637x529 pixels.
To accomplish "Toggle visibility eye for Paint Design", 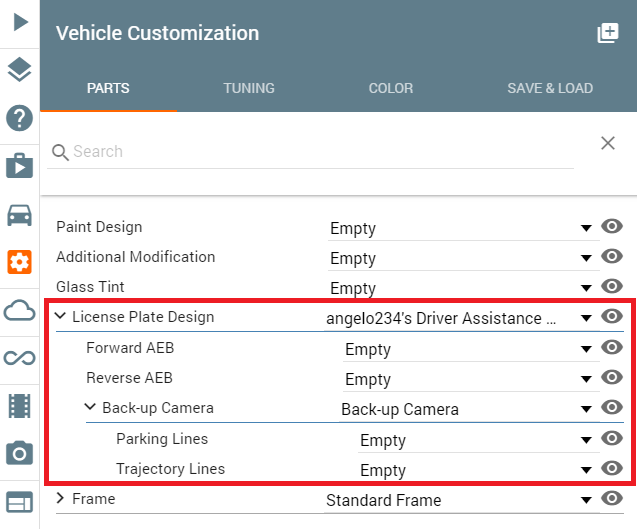I will (613, 227).
